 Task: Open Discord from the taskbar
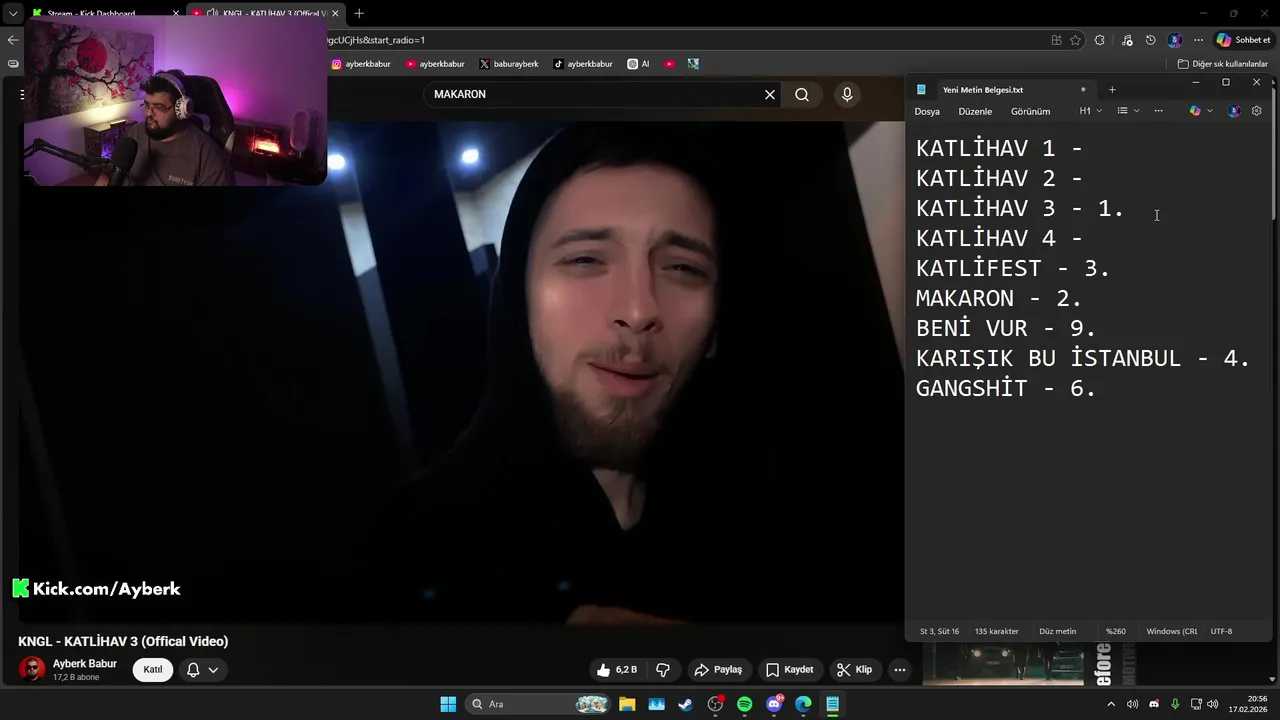pyautogui.click(x=774, y=704)
